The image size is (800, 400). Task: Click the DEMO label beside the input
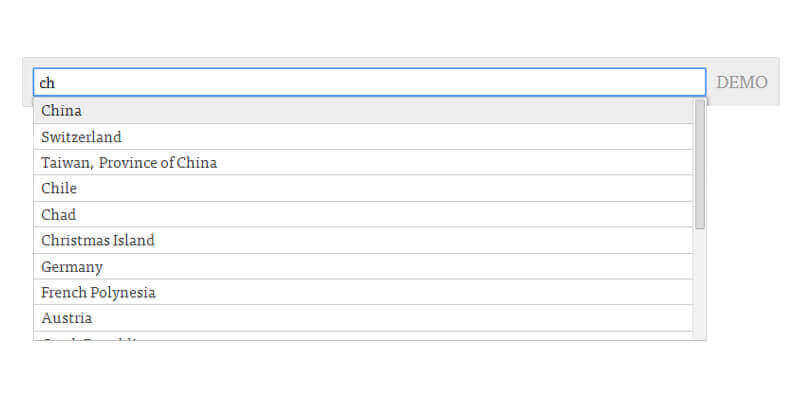742,82
